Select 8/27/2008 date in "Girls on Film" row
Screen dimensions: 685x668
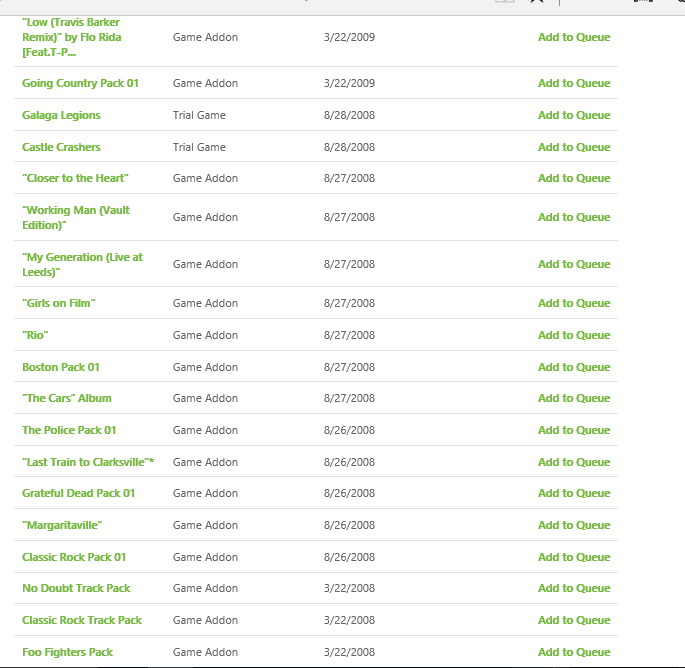(x=349, y=303)
